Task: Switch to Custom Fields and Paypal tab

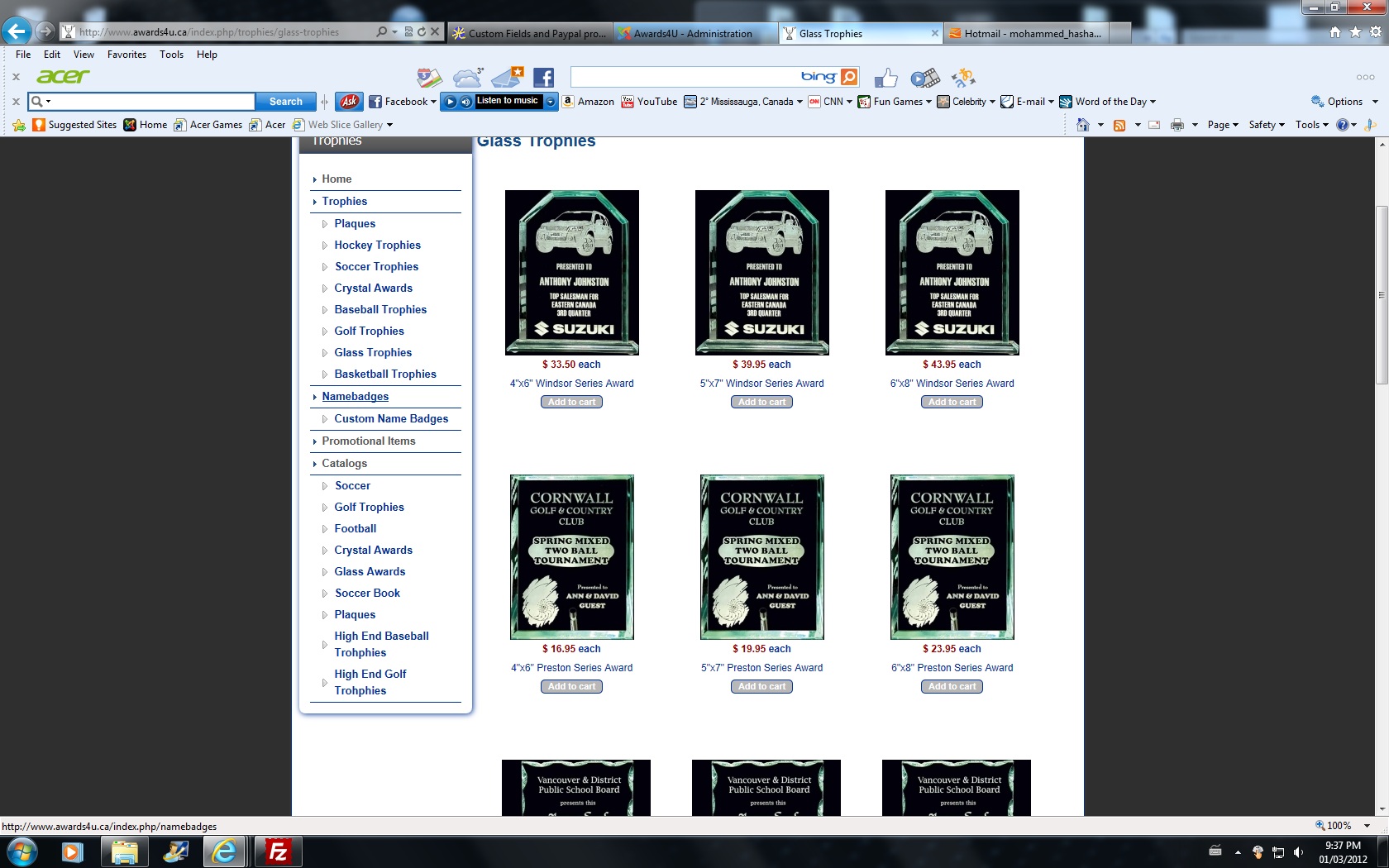Action: (x=530, y=33)
